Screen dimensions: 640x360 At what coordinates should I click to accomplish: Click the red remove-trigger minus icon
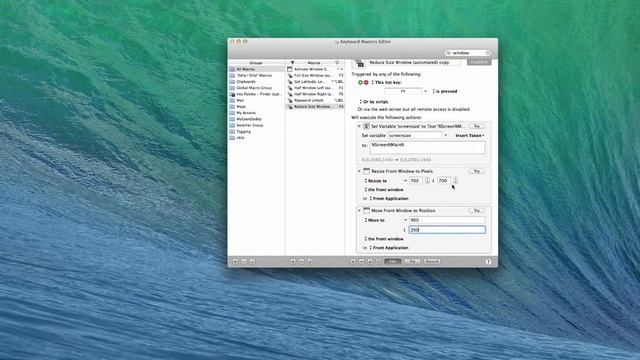tap(366, 82)
